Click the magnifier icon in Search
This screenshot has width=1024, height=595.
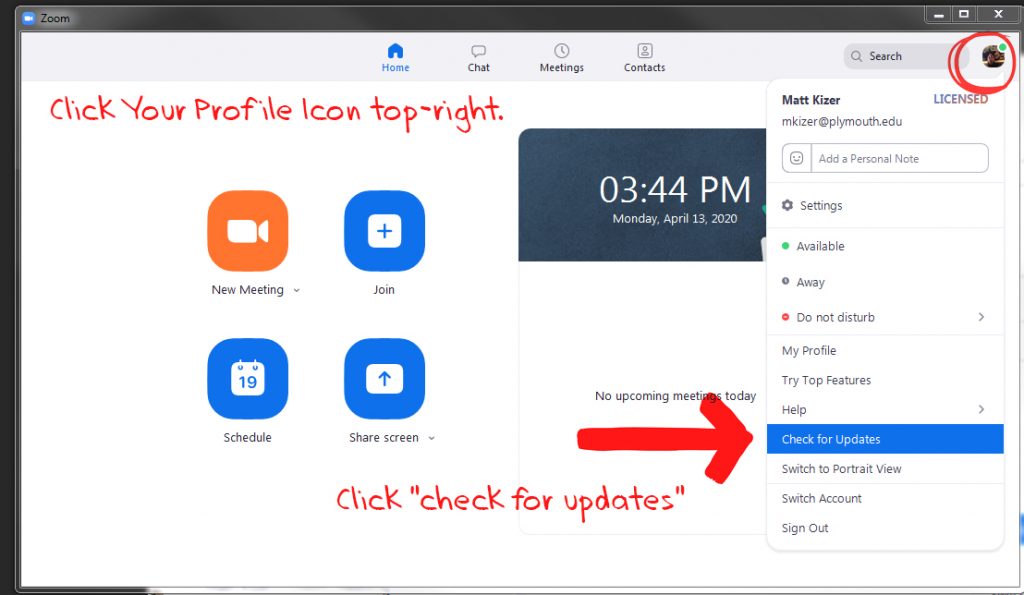856,56
